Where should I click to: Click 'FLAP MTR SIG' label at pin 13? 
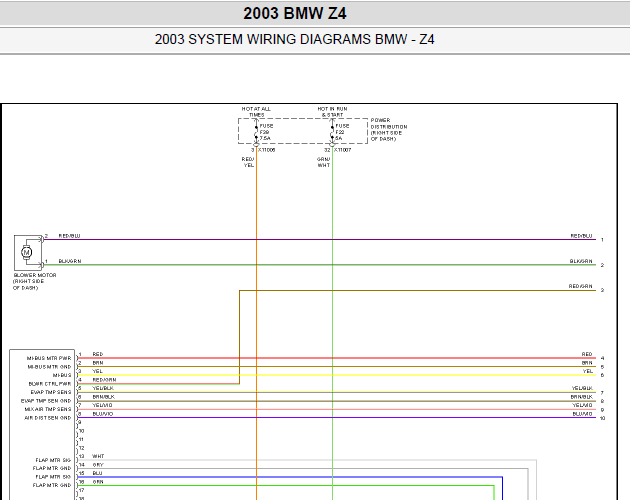pyautogui.click(x=53, y=460)
